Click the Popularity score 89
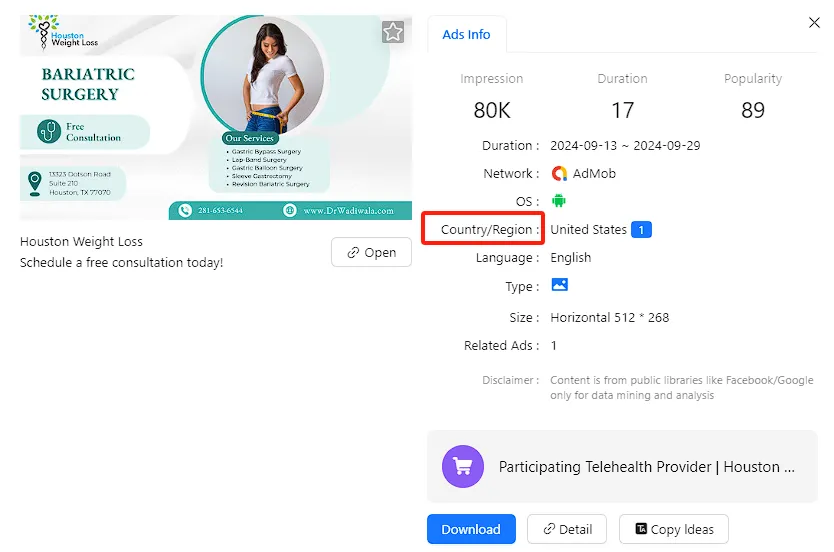The height and width of the screenshot is (552, 834). click(x=753, y=110)
